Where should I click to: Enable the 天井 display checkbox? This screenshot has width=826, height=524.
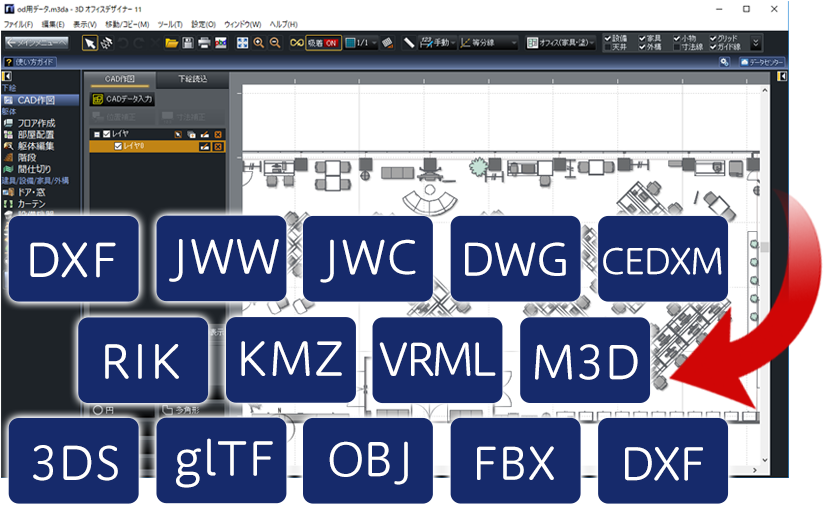point(609,47)
